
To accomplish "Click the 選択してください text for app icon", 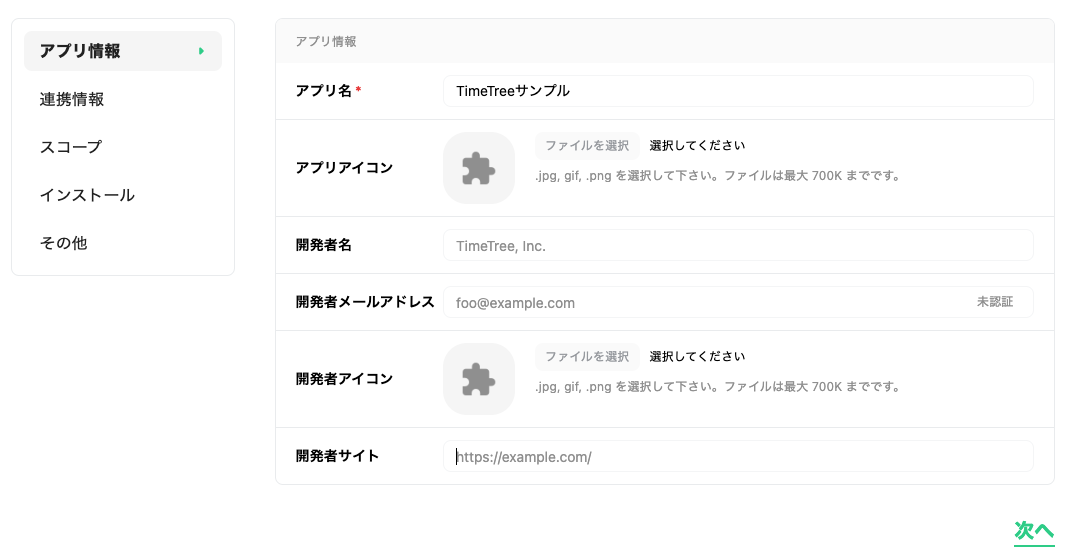I will (x=697, y=146).
